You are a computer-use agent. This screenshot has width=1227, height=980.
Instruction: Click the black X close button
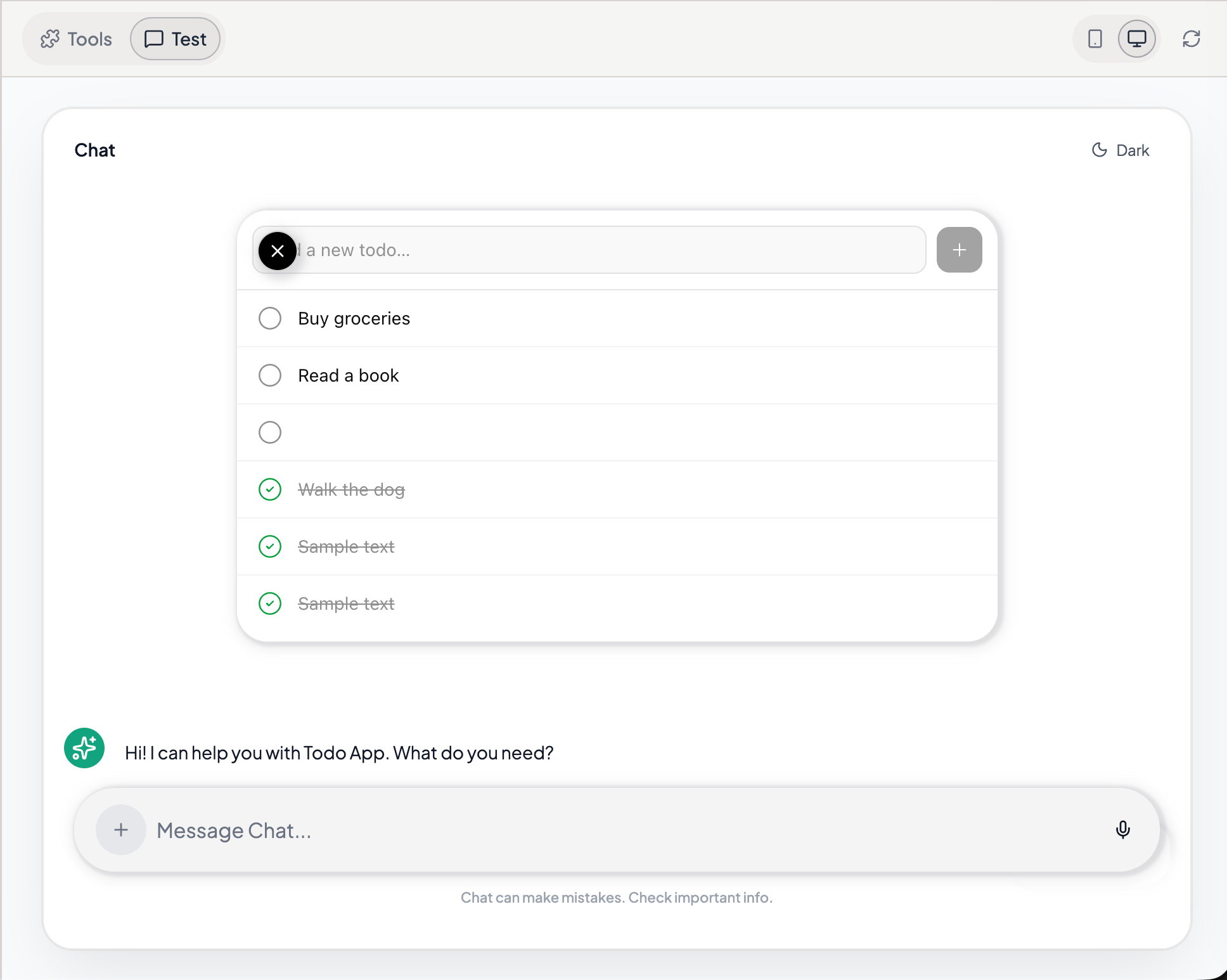(278, 251)
